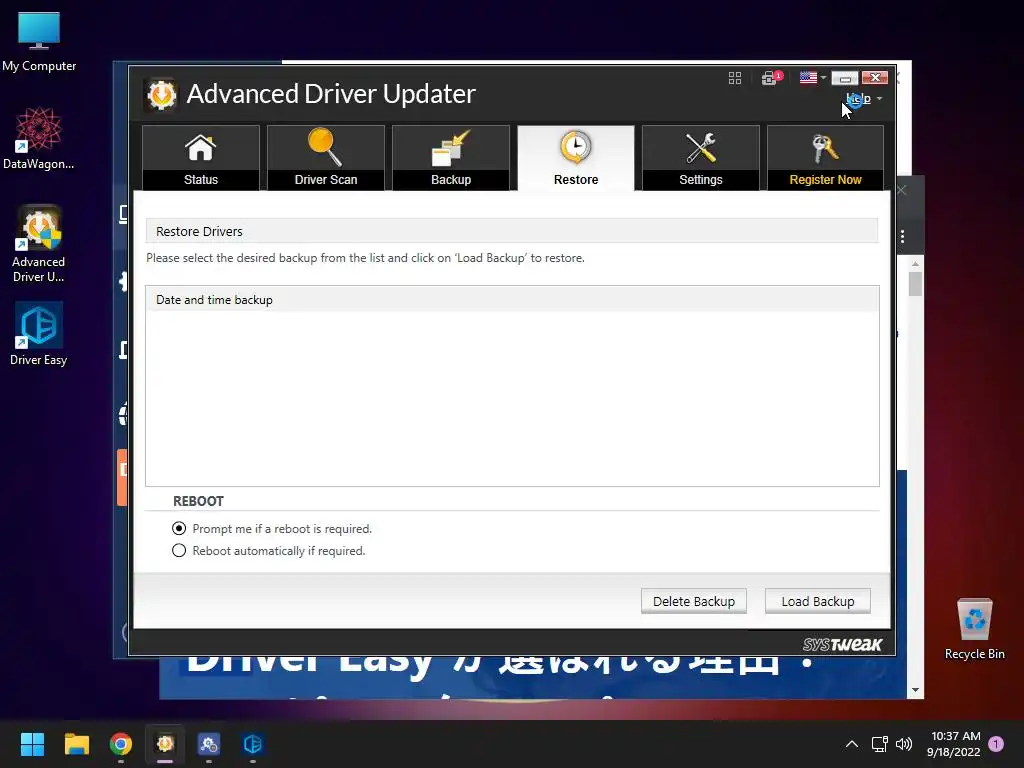Click the Systweak logo link

(842, 645)
